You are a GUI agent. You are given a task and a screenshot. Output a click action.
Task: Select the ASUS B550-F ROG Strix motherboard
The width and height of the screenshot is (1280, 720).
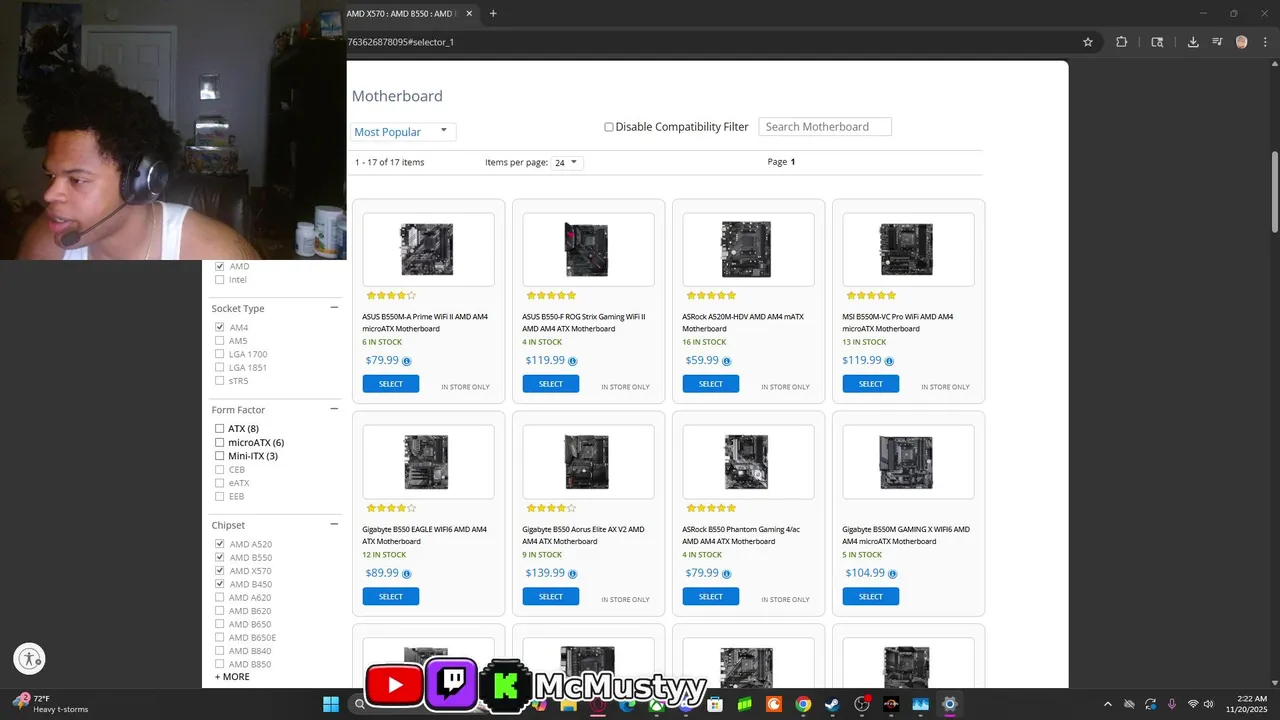(551, 384)
